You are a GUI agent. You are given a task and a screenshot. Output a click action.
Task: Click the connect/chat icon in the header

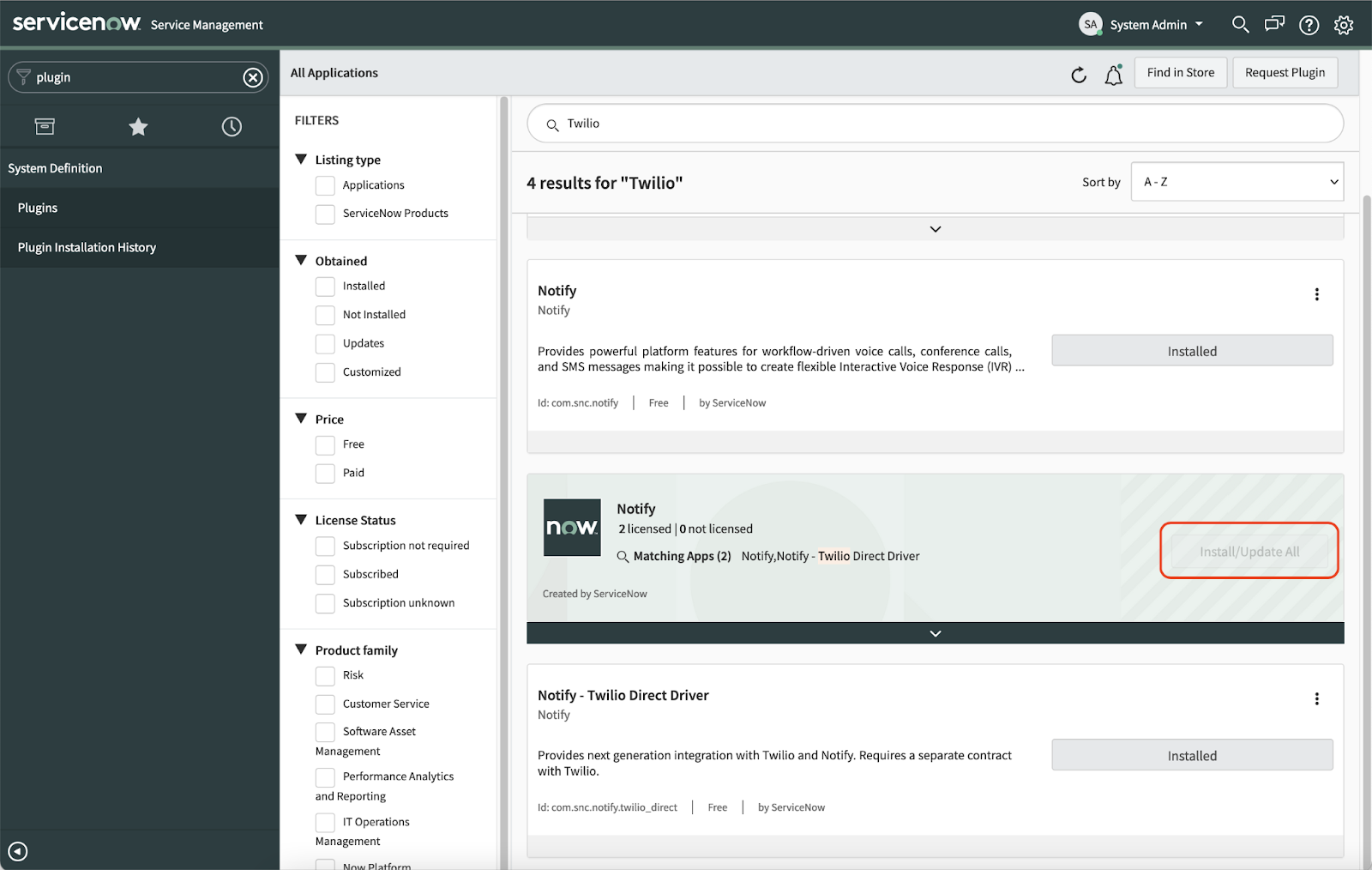pos(1274,24)
